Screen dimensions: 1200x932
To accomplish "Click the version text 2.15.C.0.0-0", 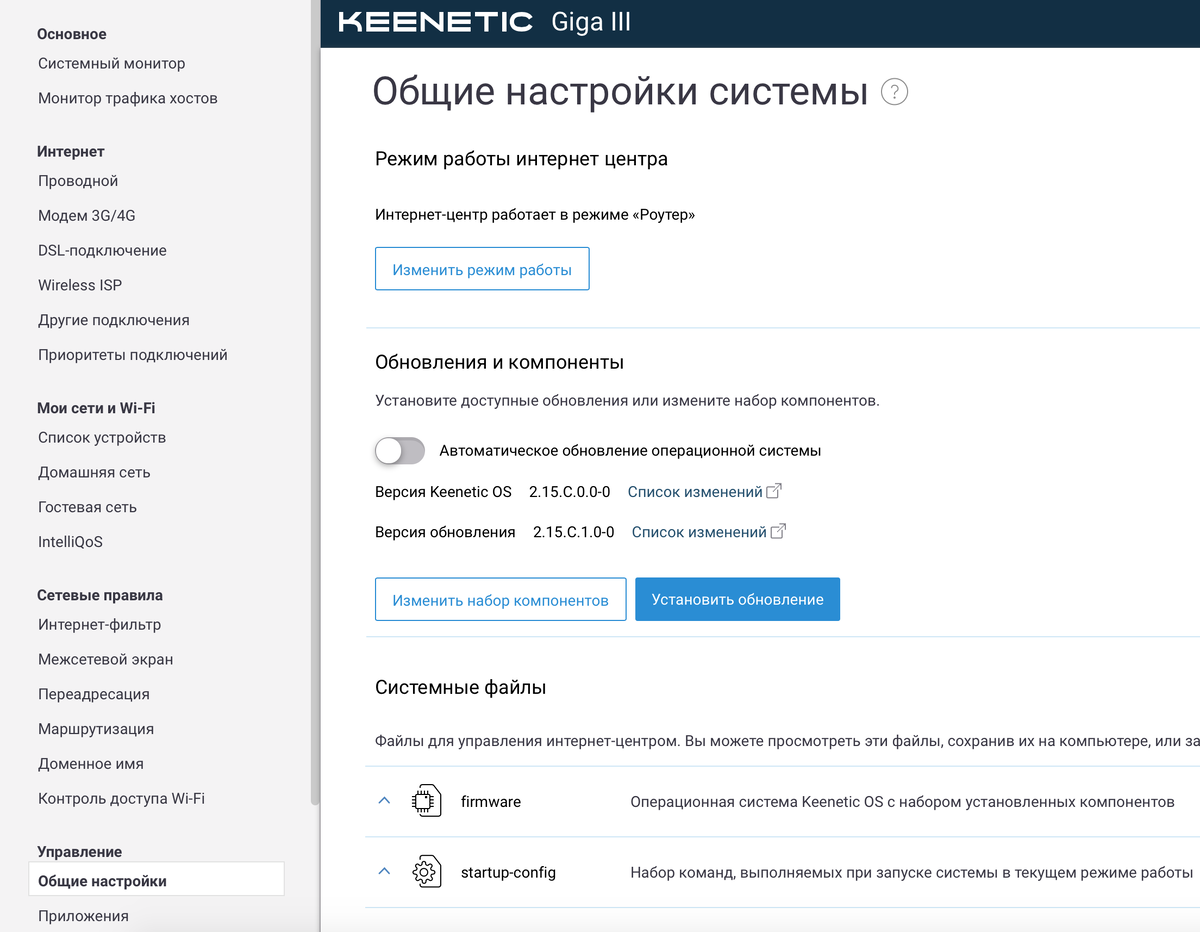I will coord(569,492).
